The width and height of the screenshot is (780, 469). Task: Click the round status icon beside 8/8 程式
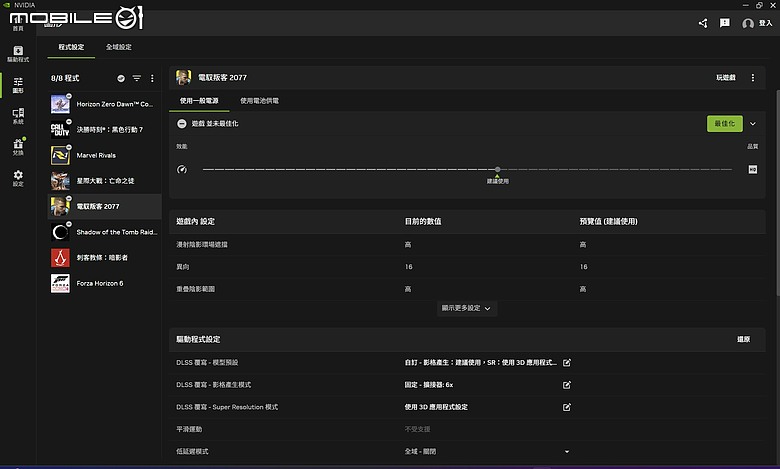[121, 78]
